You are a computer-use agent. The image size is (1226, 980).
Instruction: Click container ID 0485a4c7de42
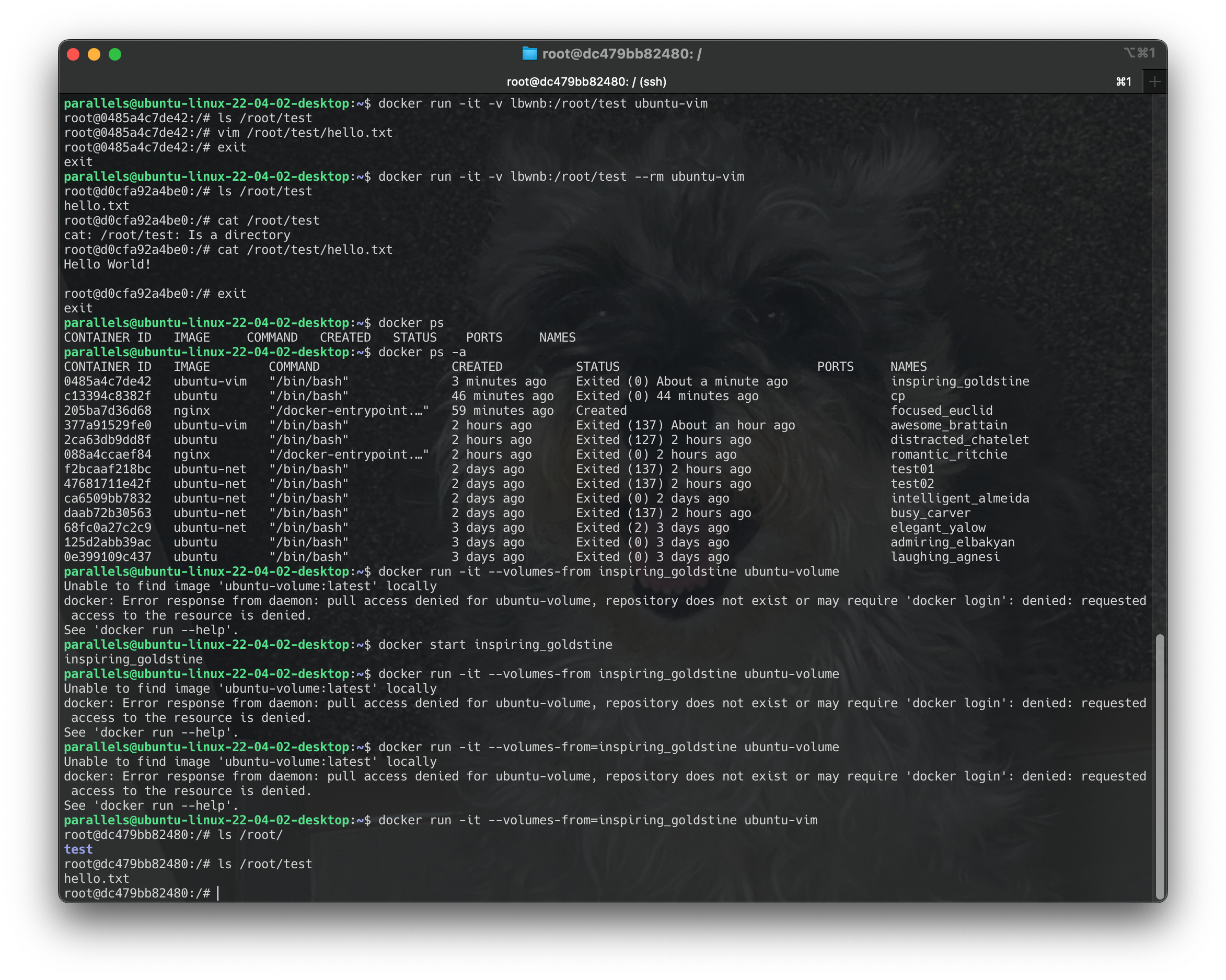coord(108,381)
